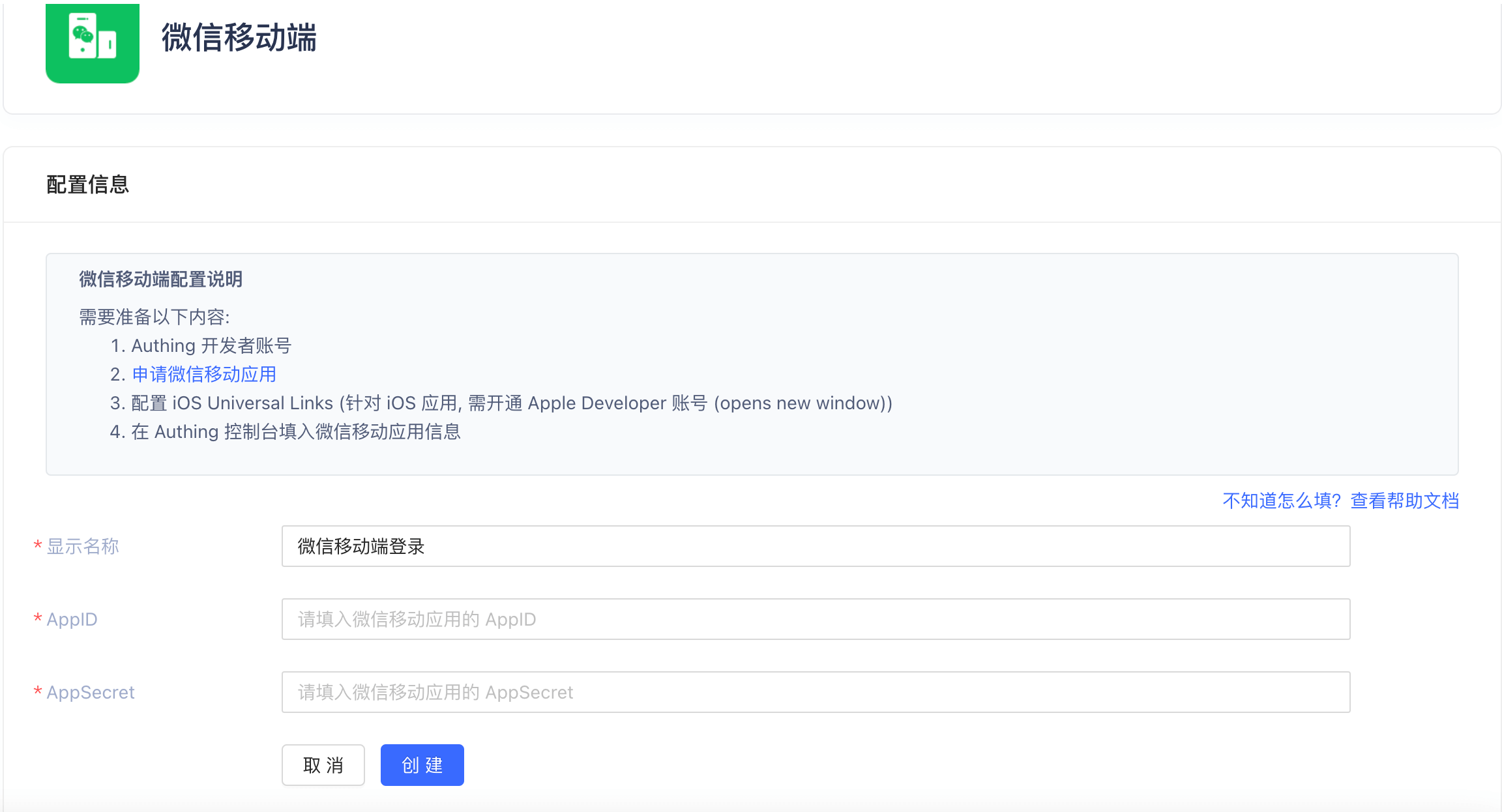Viewport: 1502px width, 812px height.
Task: Click the AppID field label
Action: (x=72, y=619)
